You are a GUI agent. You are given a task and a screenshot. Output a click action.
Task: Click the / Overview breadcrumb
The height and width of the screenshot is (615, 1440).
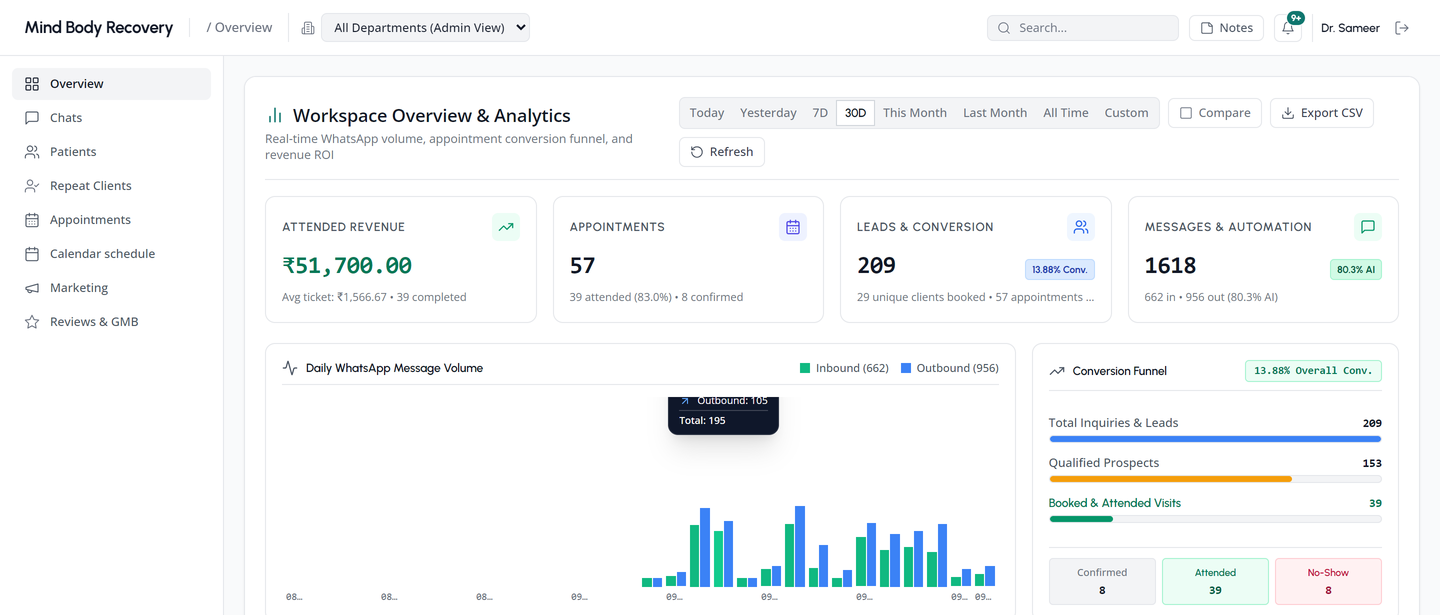(239, 28)
